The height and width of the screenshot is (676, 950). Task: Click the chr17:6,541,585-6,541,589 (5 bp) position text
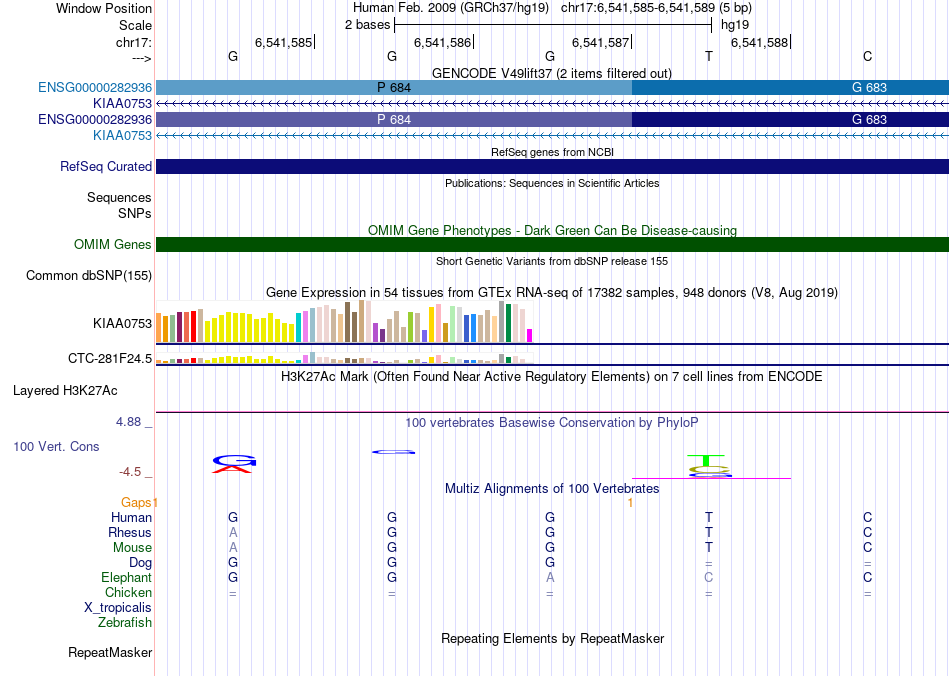(x=656, y=8)
